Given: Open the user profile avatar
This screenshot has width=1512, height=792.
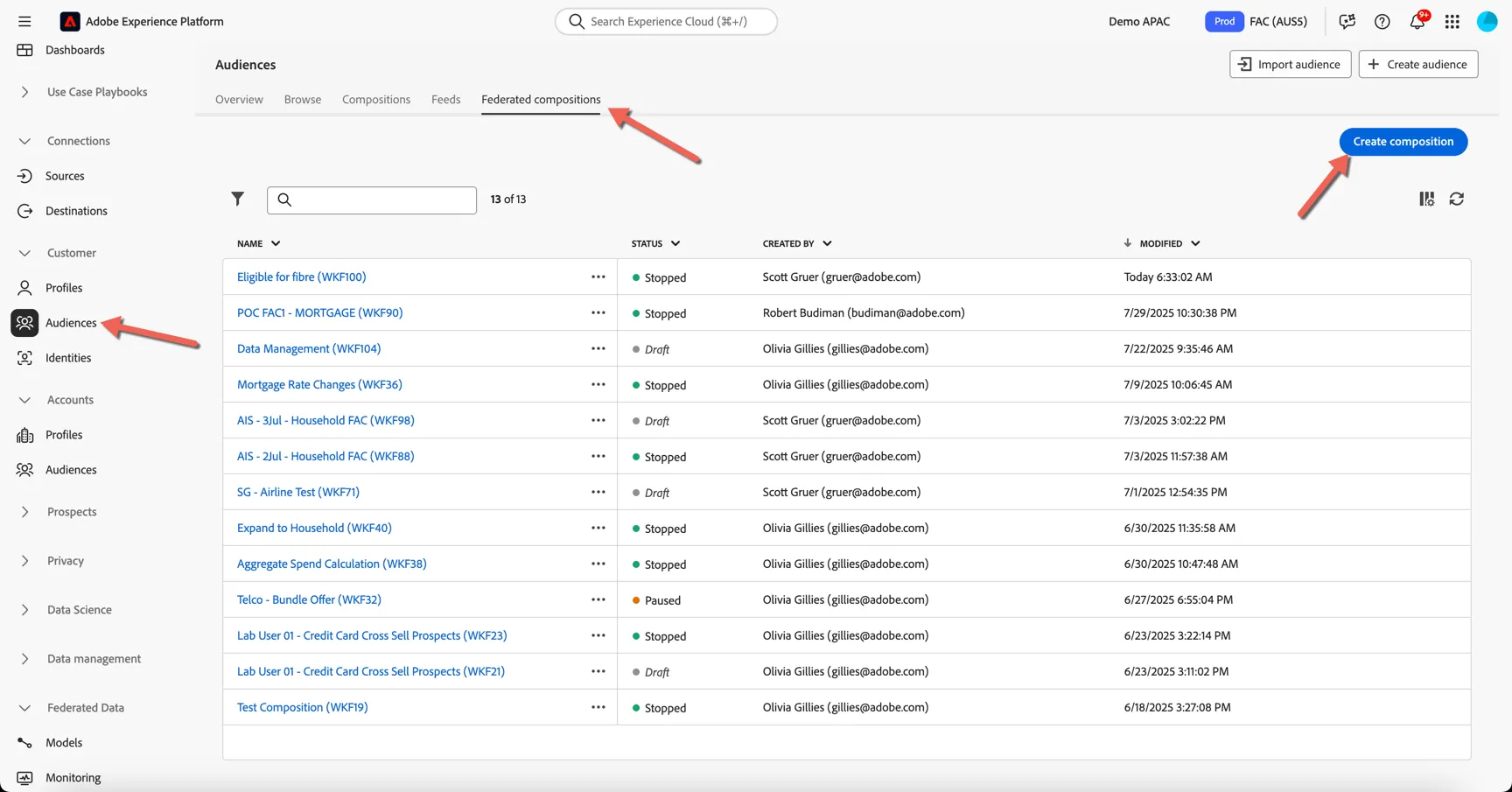Looking at the screenshot, I should 1487,21.
